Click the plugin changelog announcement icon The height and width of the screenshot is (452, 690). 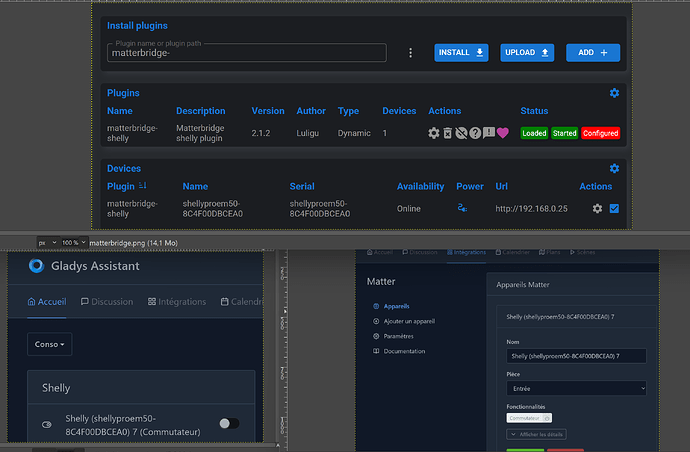click(489, 133)
